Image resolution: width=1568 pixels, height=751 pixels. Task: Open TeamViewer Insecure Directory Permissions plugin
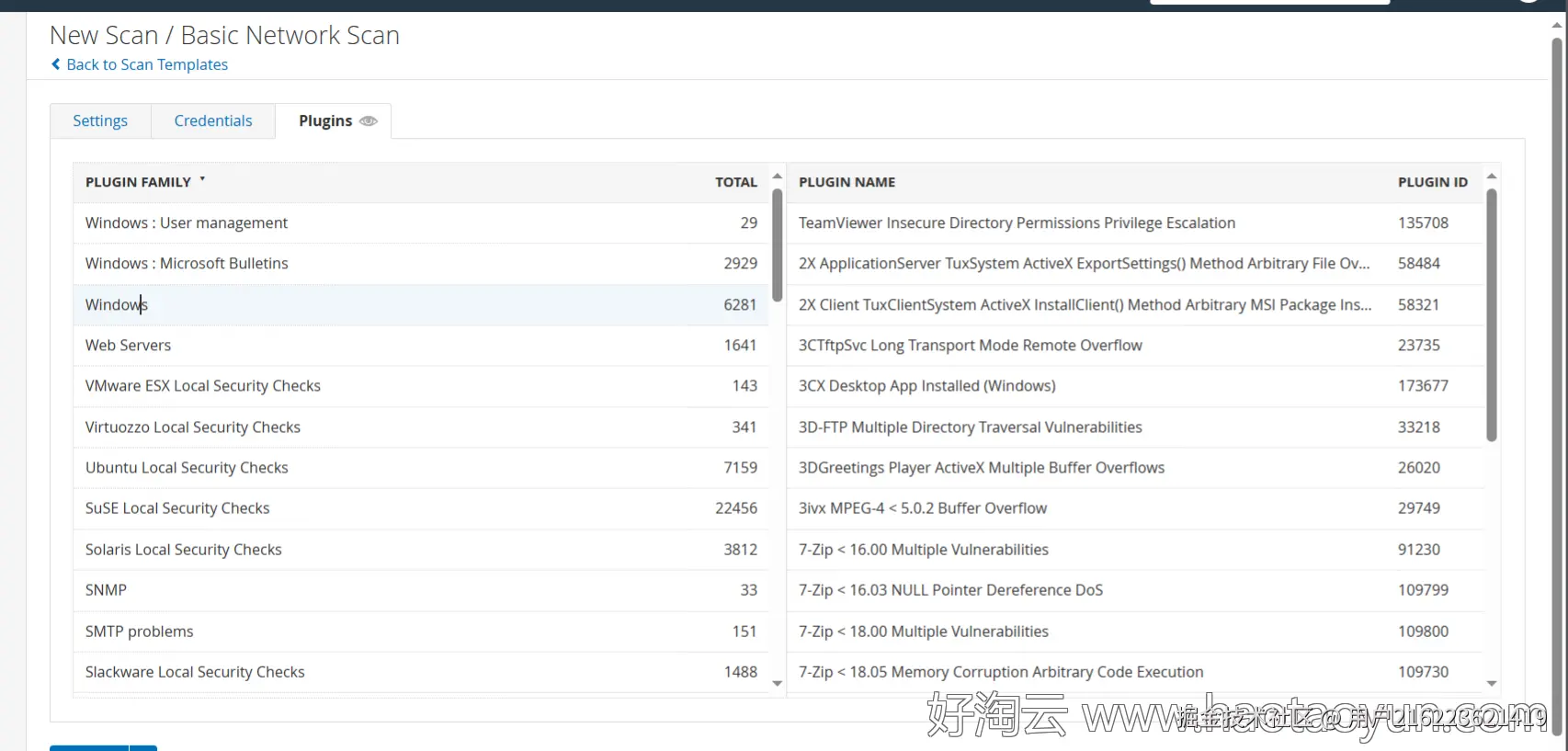pyautogui.click(x=1017, y=223)
